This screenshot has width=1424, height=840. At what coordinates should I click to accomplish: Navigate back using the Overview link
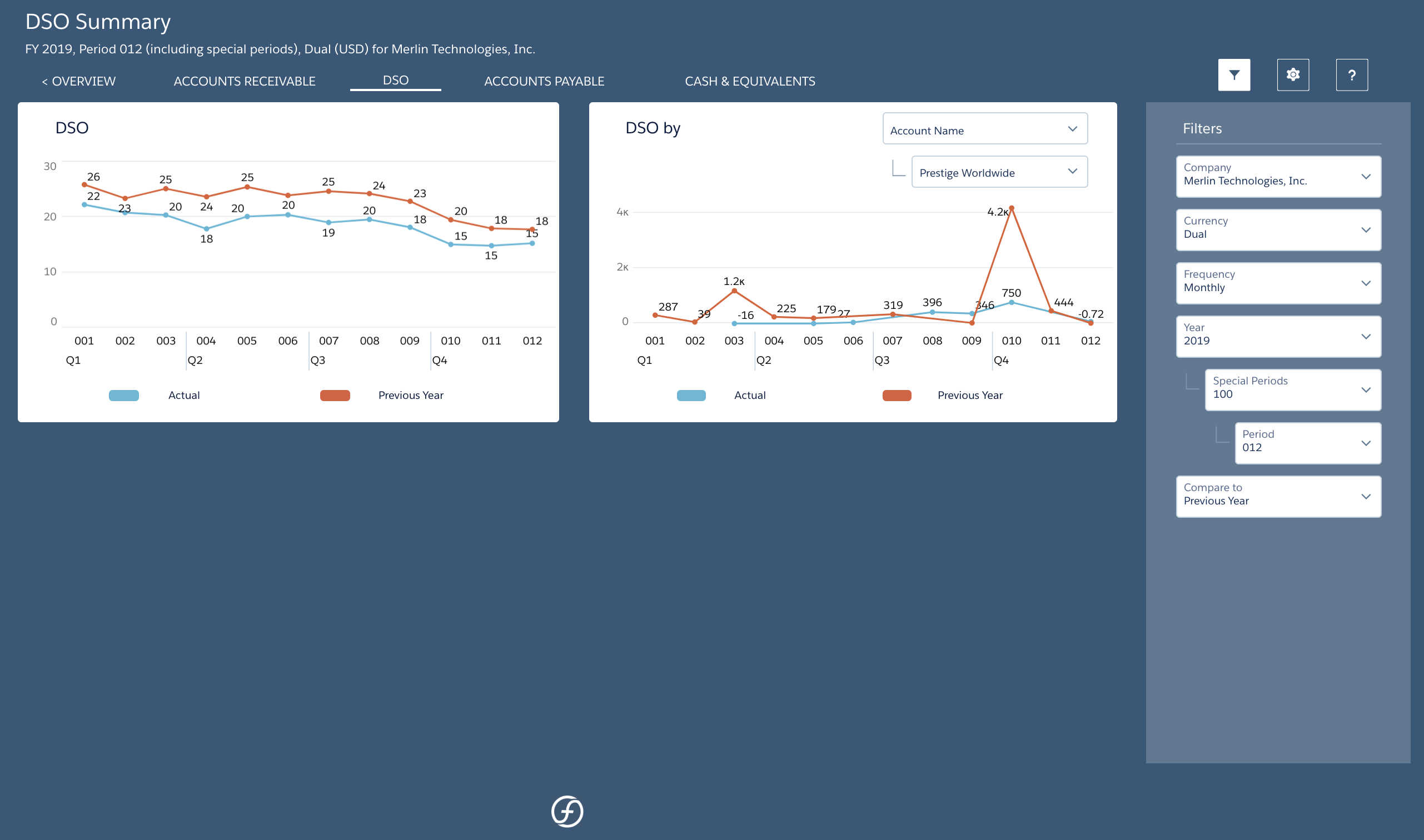coord(79,81)
